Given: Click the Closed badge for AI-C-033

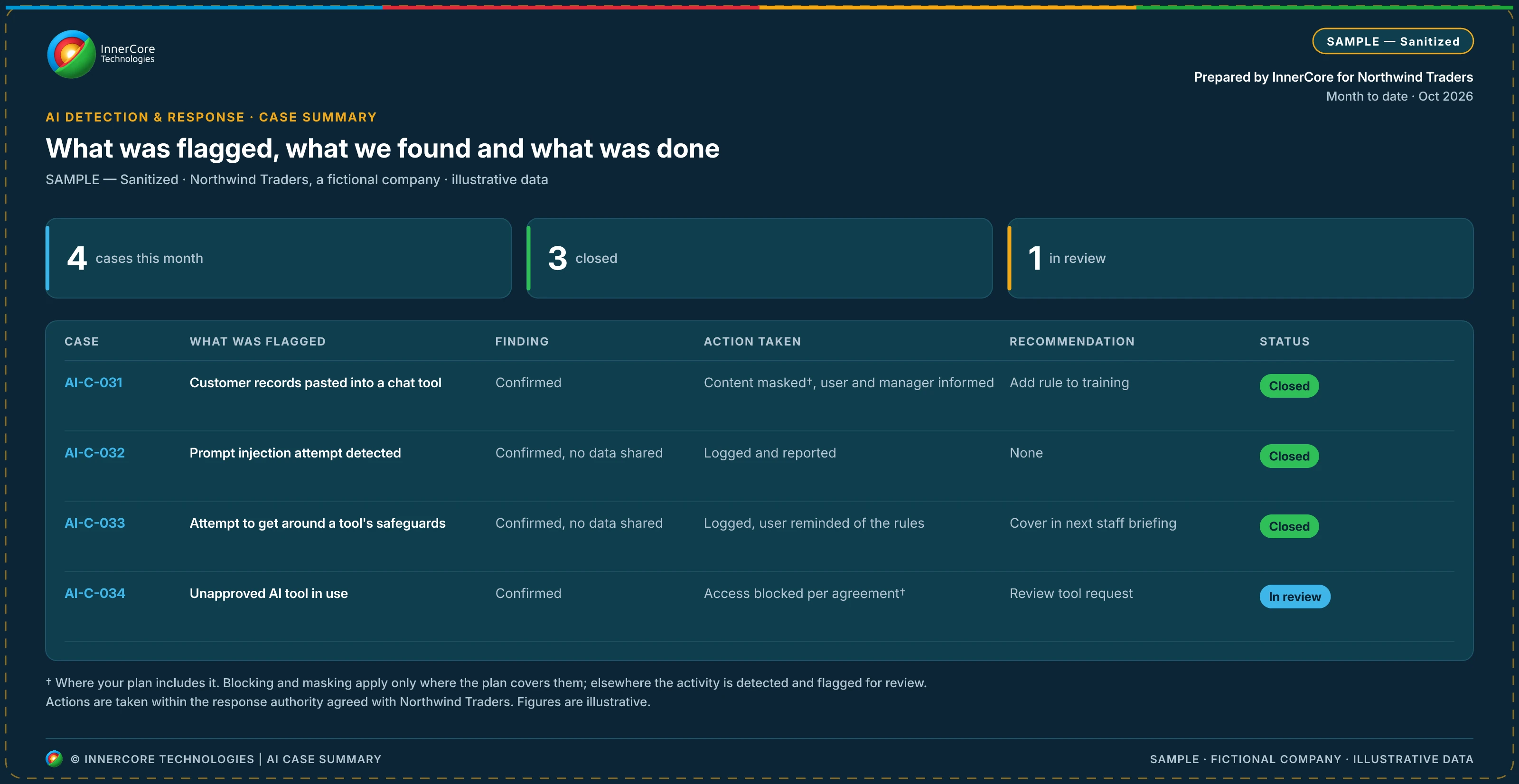Looking at the screenshot, I should [1289, 526].
